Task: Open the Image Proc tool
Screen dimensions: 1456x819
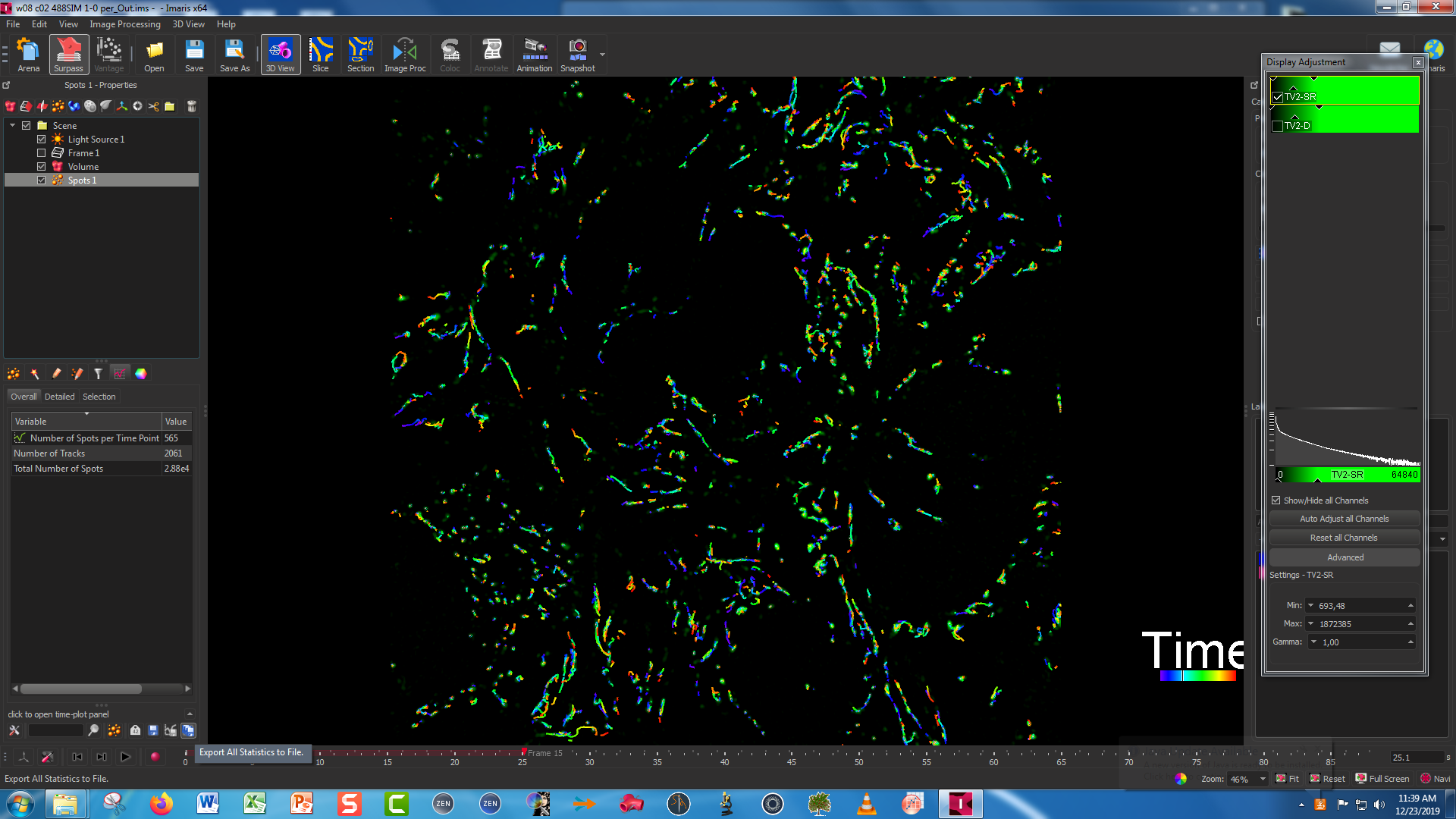Action: 405,55
